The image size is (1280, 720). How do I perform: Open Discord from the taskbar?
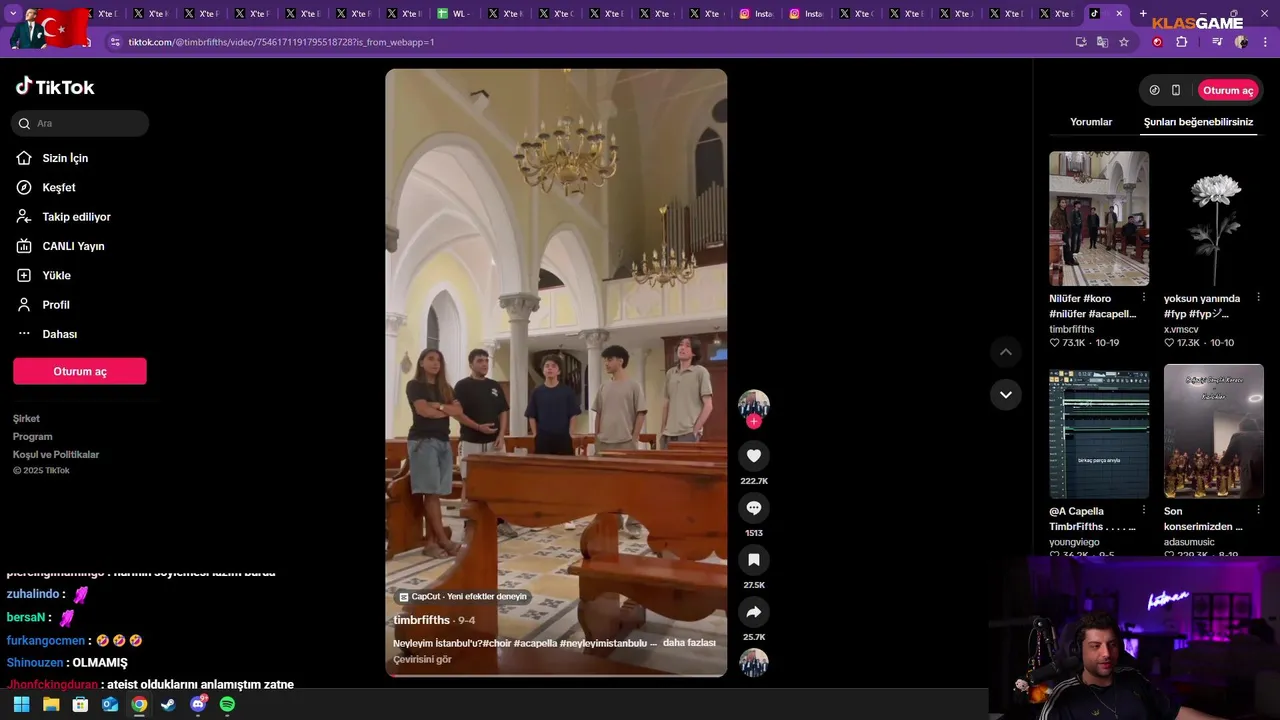point(198,704)
